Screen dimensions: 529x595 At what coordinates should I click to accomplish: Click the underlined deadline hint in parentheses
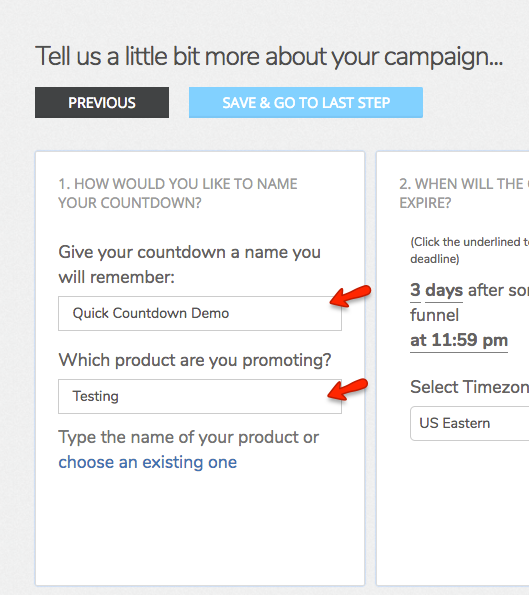[469, 250]
